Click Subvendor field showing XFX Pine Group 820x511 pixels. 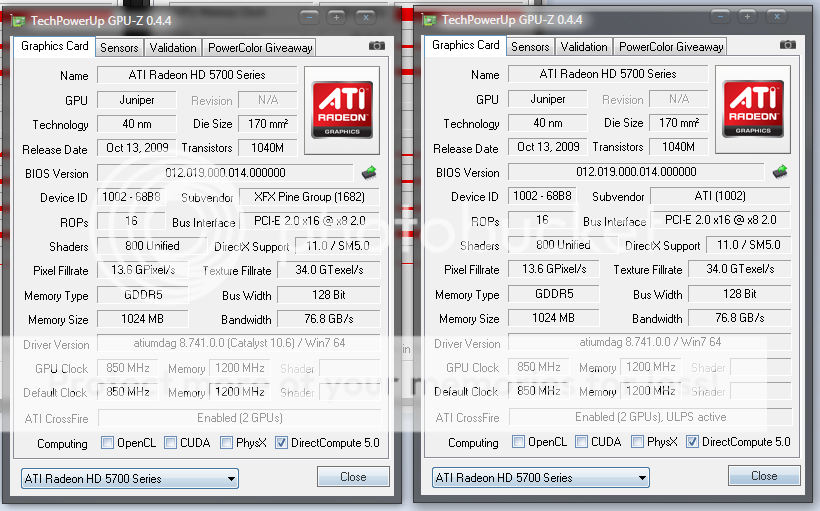[x=310, y=197]
